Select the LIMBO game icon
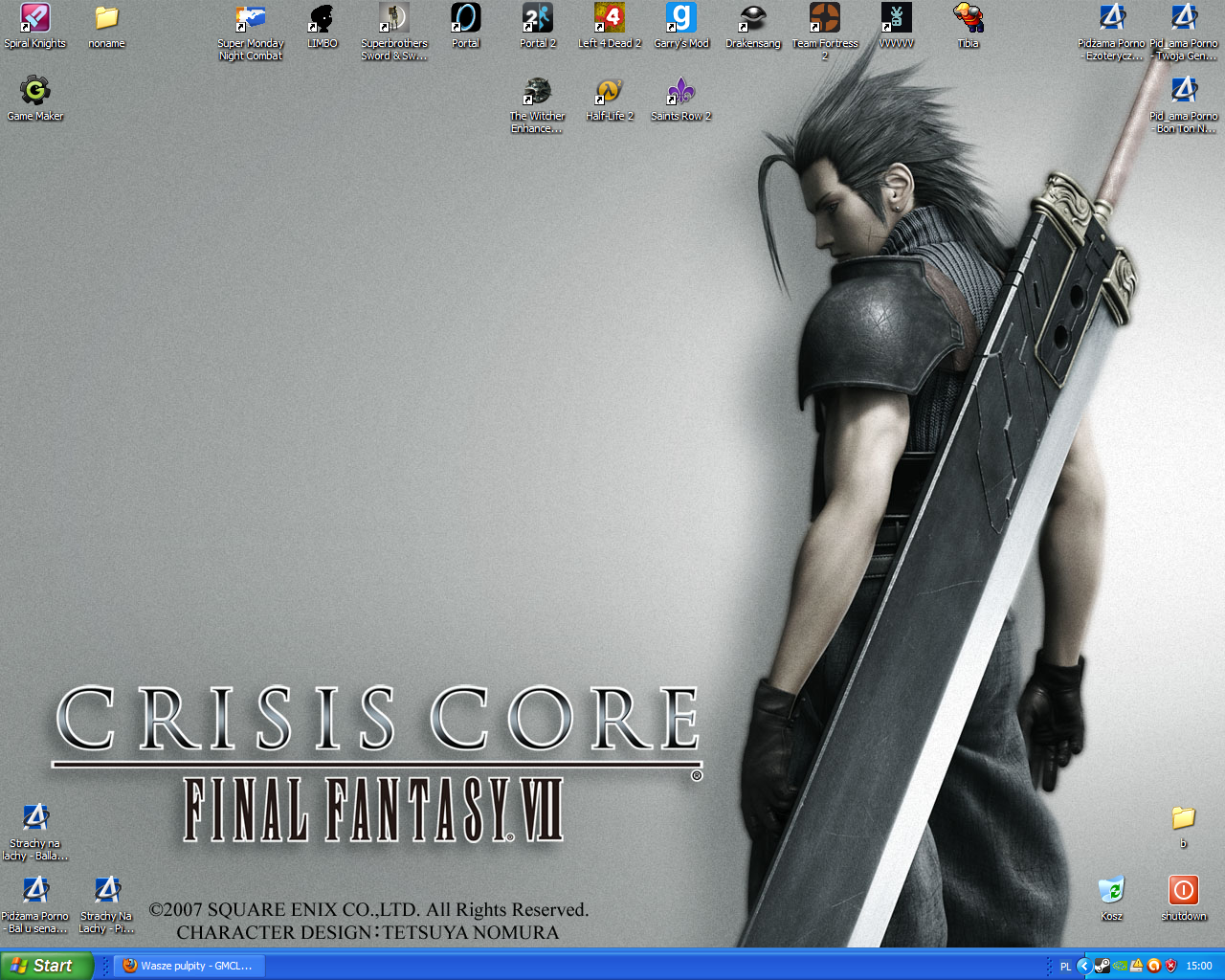This screenshot has width=1225, height=980. [322, 19]
